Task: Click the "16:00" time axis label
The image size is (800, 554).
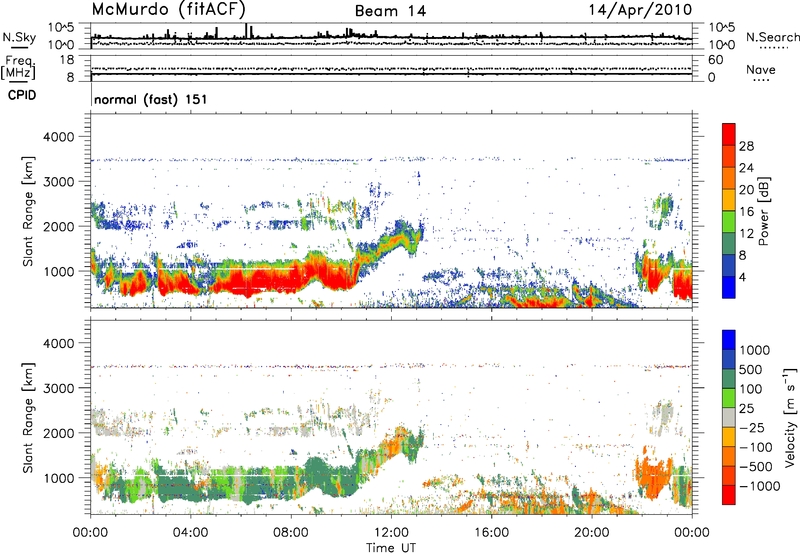Action: (491, 533)
